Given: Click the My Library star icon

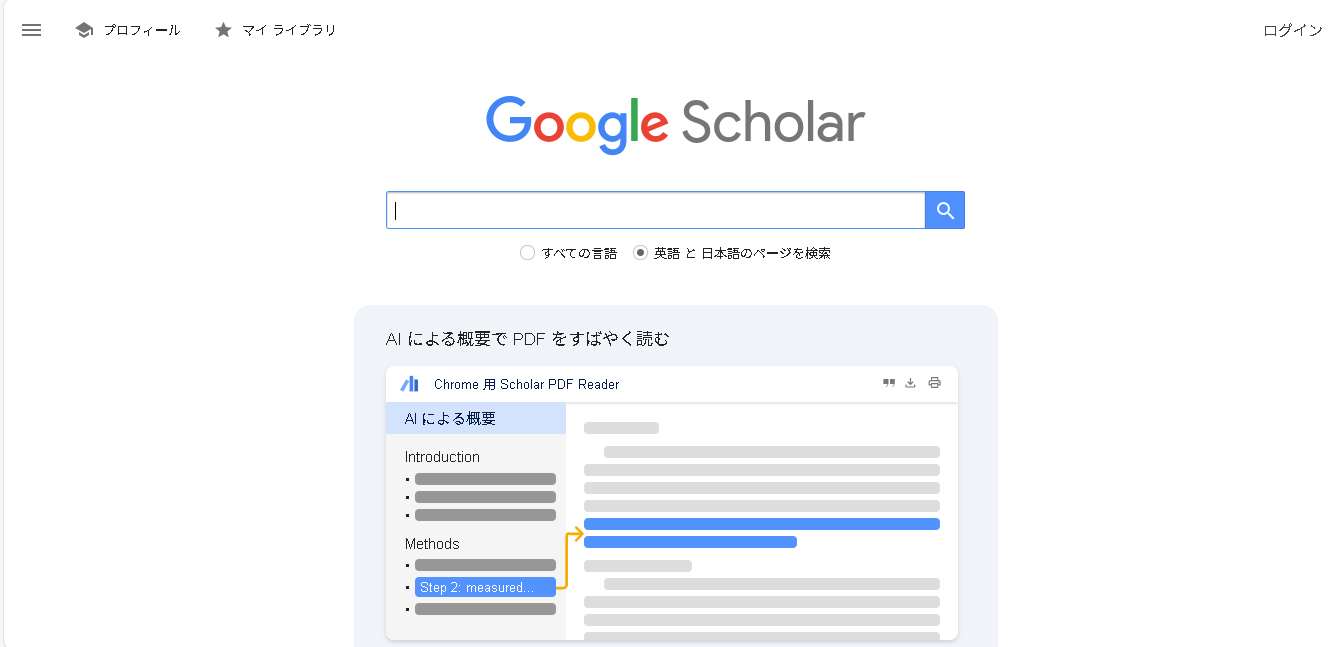Looking at the screenshot, I should pyautogui.click(x=223, y=30).
